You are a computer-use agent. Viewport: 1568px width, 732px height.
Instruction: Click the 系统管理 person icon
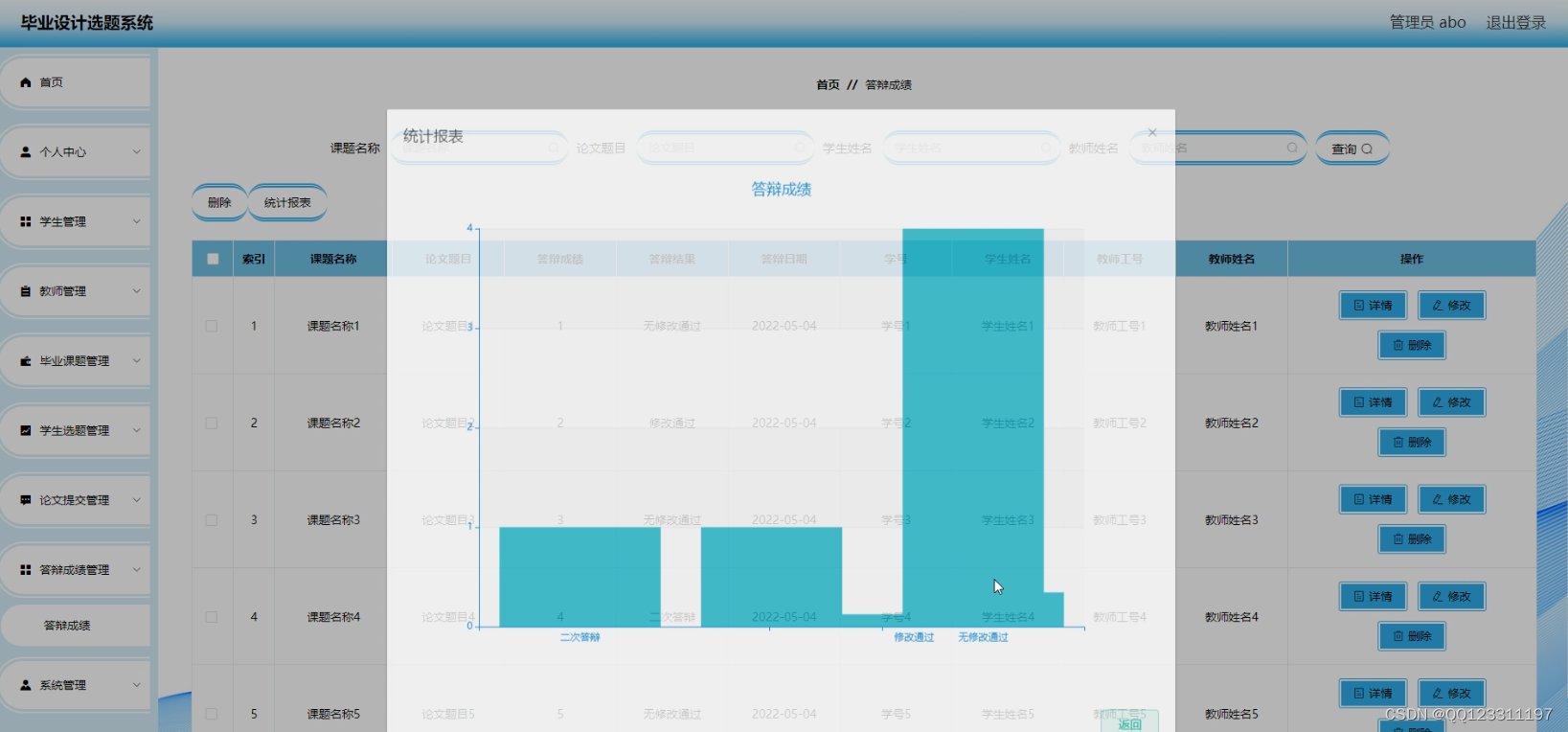coord(26,685)
